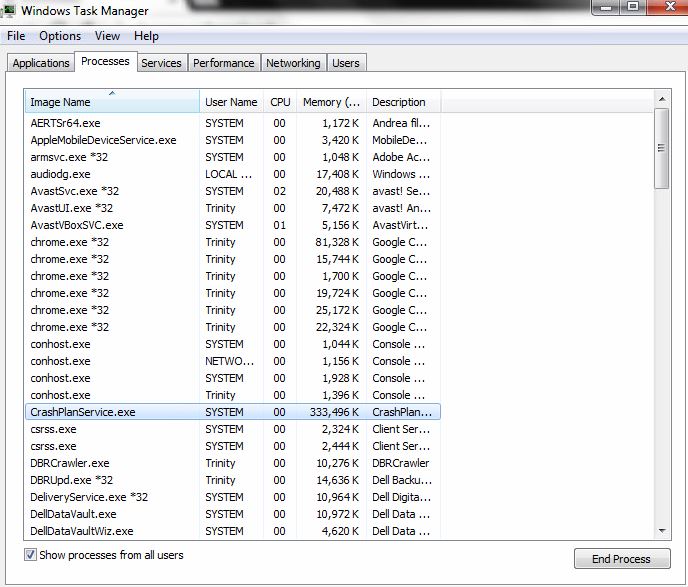Click the vertical scrollbar thumb
This screenshot has width=688, height=587.
[662, 148]
